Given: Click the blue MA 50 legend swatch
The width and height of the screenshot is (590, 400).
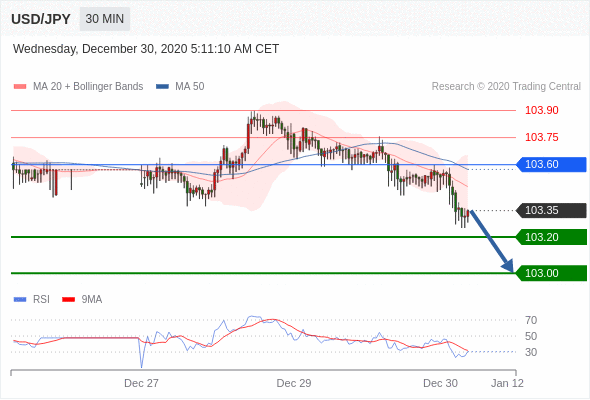Looking at the screenshot, I should (x=162, y=87).
